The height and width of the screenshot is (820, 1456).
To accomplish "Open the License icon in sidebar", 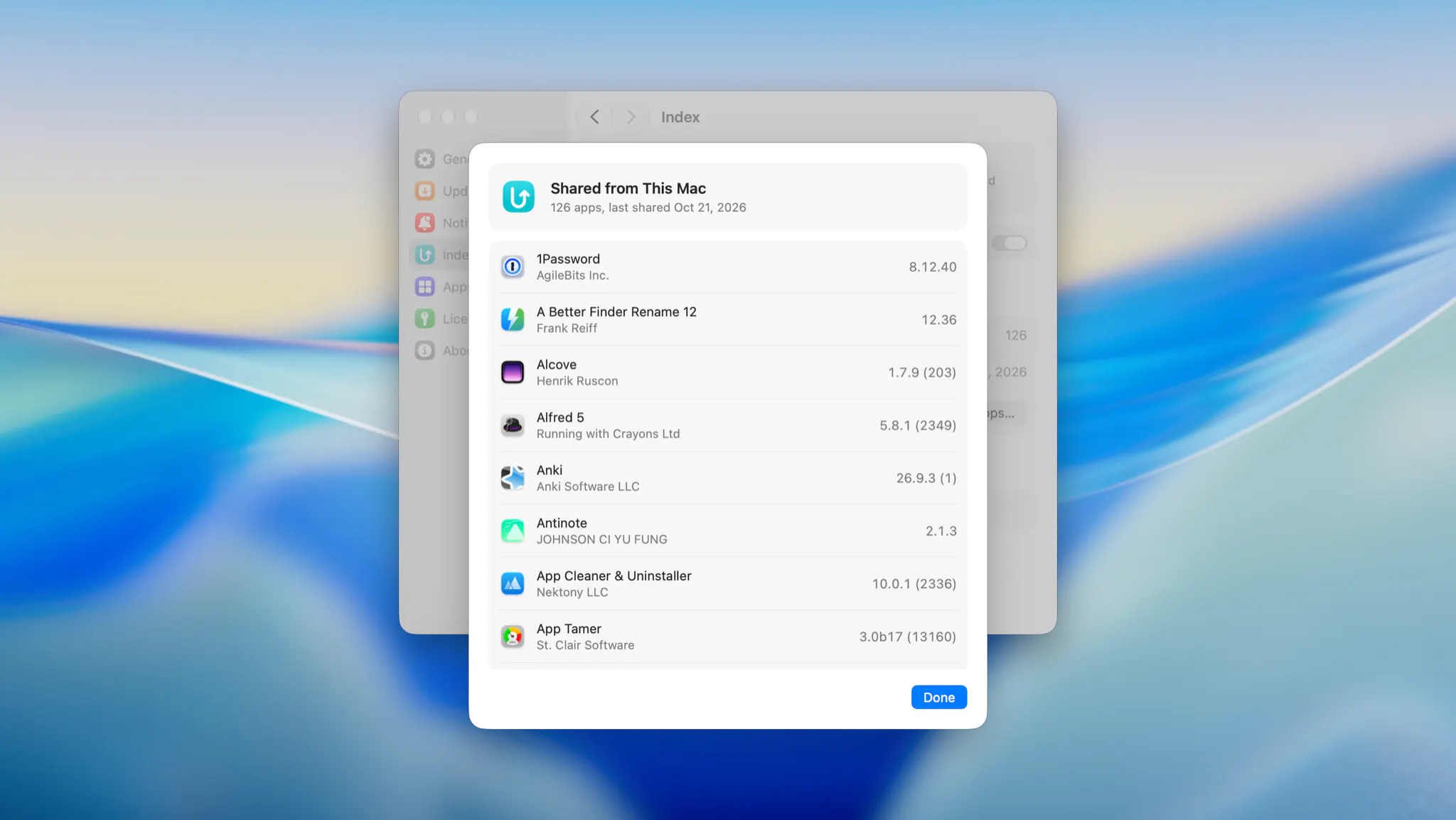I will pos(424,319).
